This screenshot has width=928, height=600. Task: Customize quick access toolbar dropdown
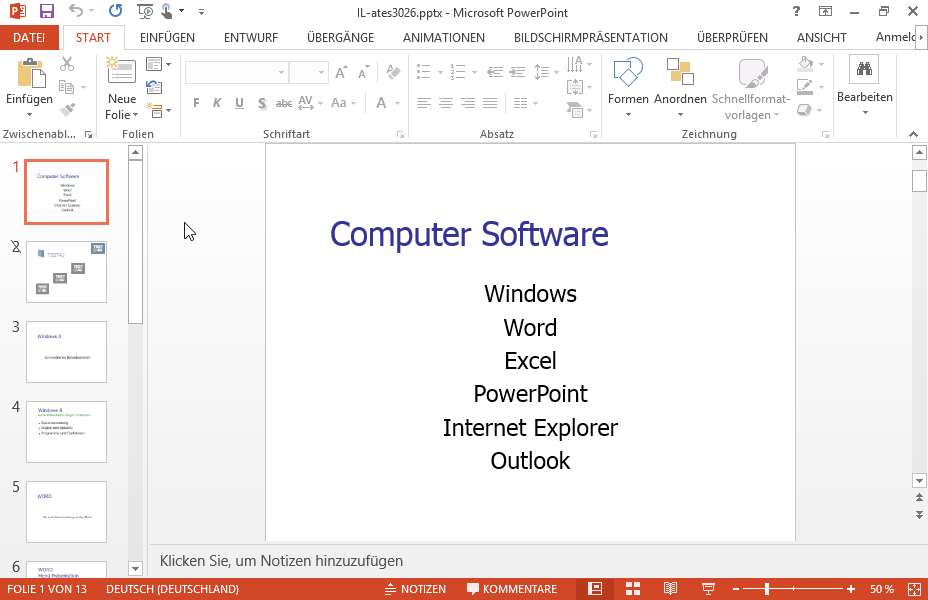[x=201, y=11]
